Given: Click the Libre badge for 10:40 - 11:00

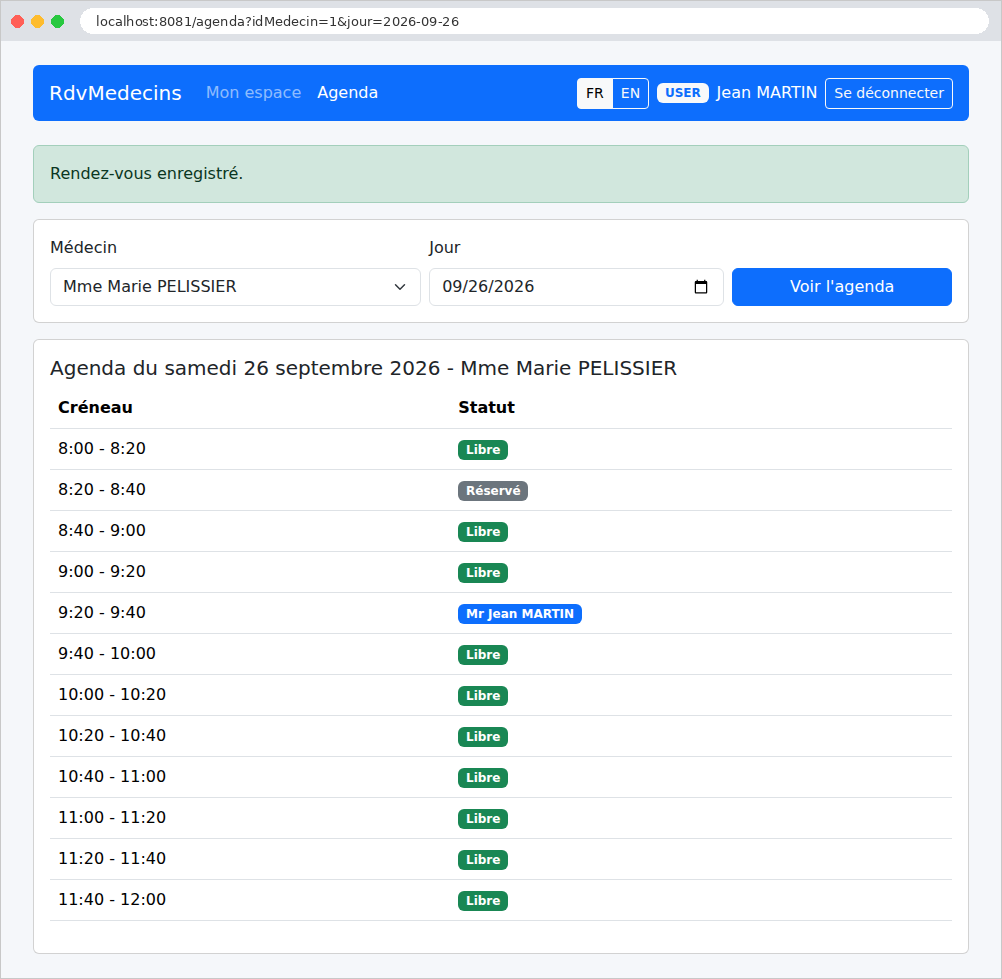Looking at the screenshot, I should click(482, 778).
